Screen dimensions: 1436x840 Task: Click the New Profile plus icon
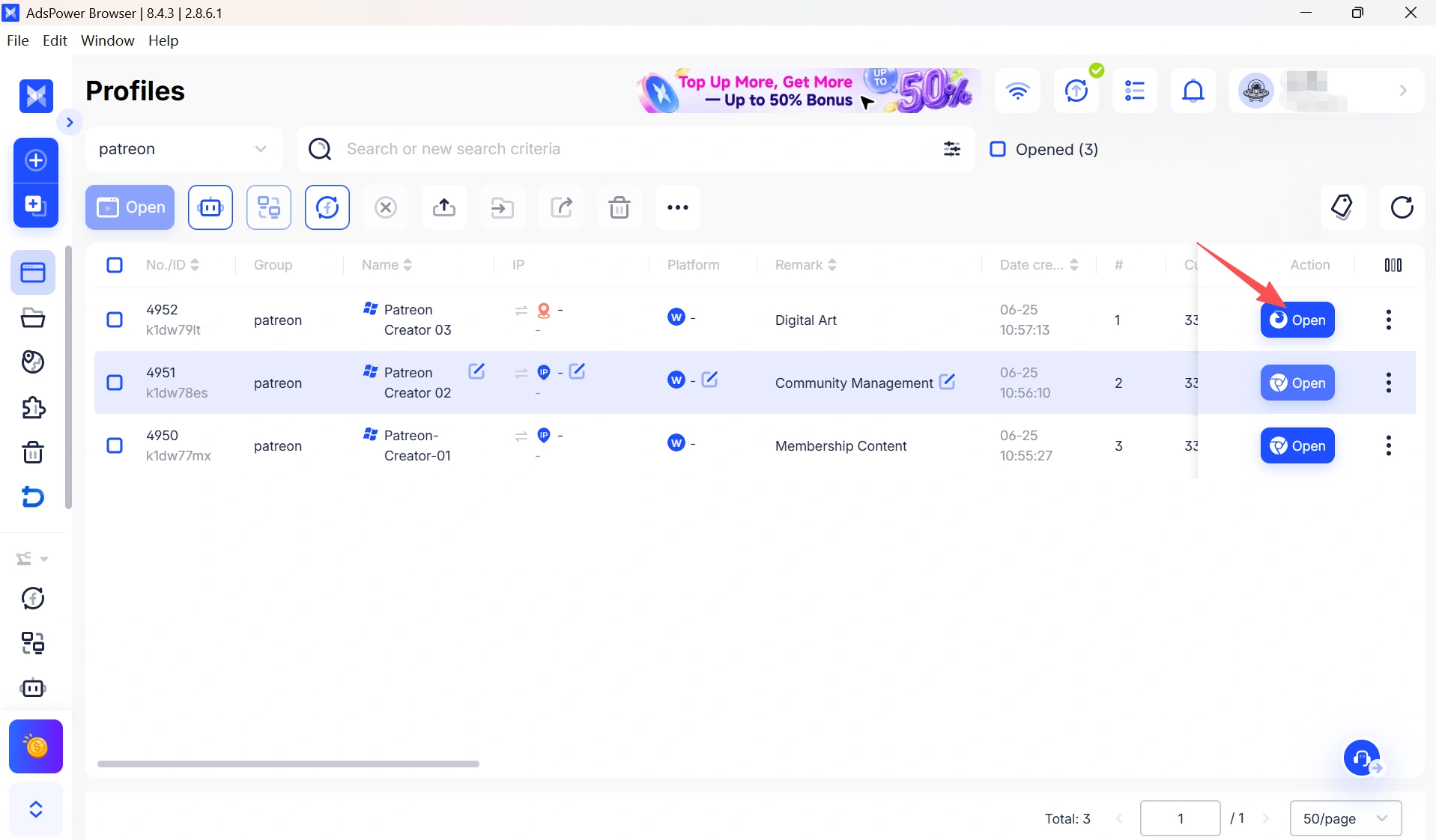click(x=36, y=160)
